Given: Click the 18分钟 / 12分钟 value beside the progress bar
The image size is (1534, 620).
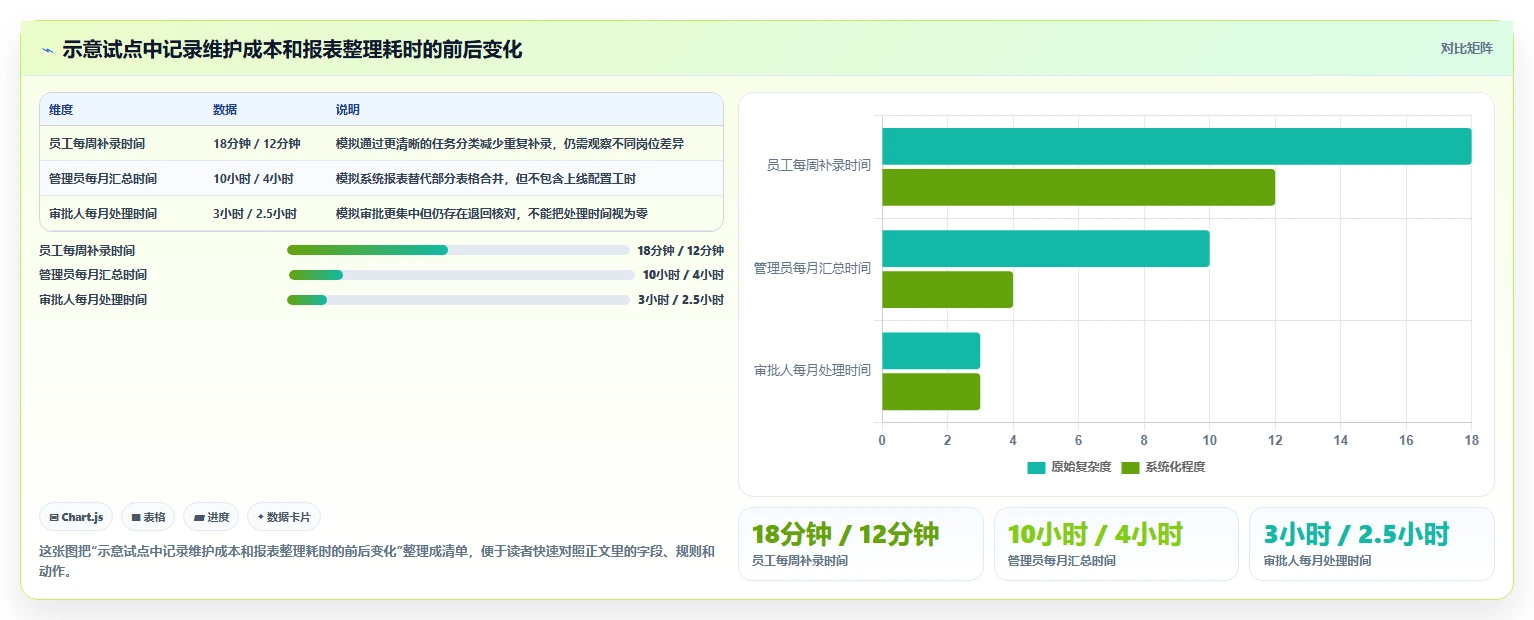Looking at the screenshot, I should [680, 251].
